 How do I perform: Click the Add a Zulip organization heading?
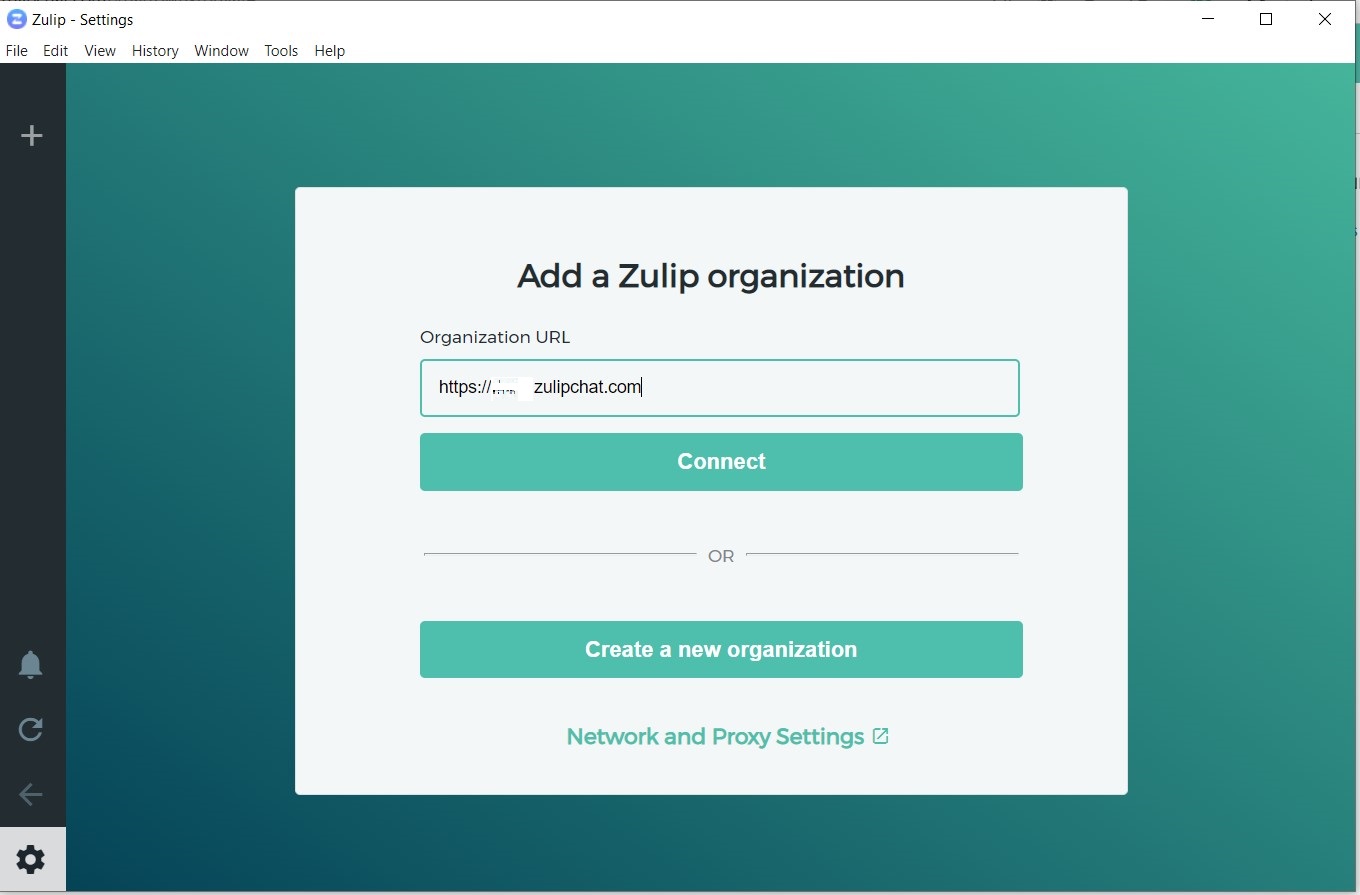710,276
